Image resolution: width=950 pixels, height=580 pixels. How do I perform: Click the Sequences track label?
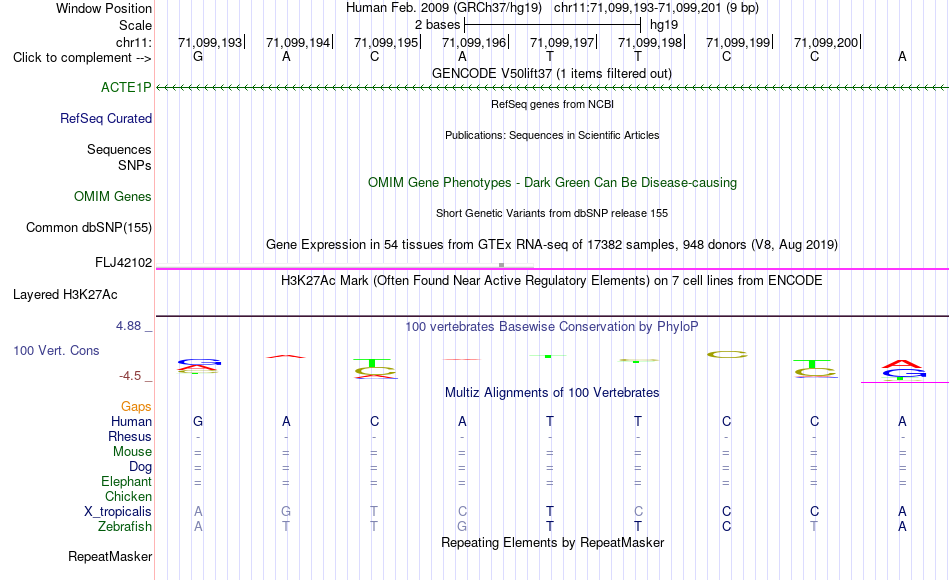pyautogui.click(x=119, y=149)
